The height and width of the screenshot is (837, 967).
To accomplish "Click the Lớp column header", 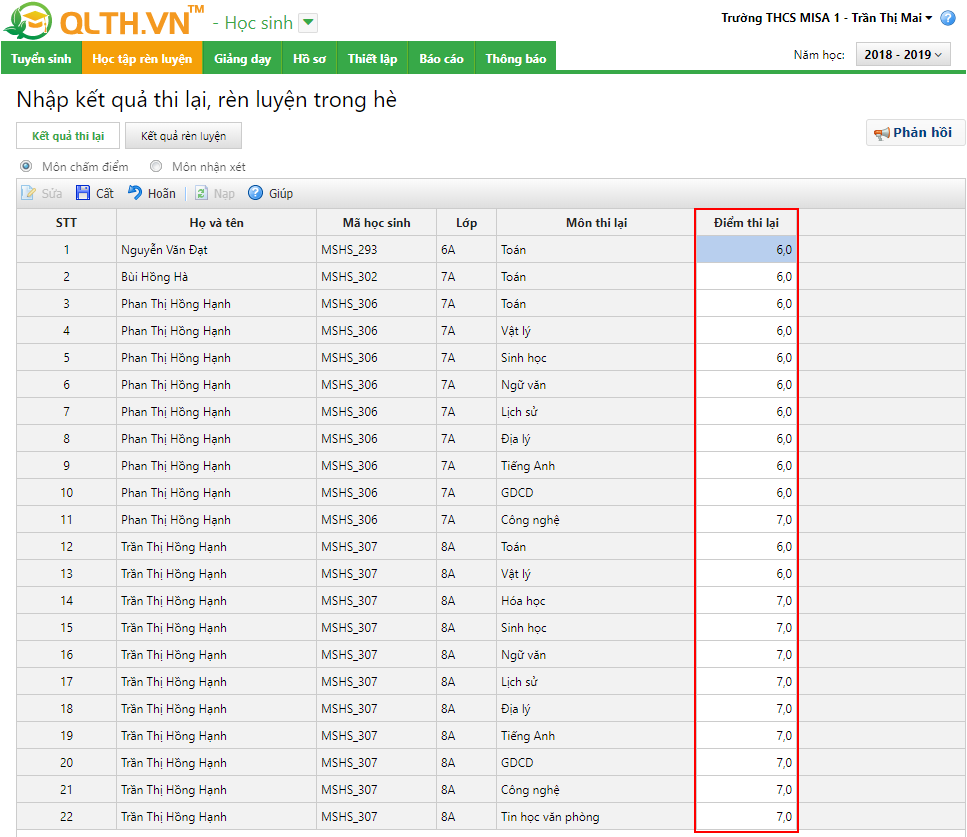I will coord(466,223).
